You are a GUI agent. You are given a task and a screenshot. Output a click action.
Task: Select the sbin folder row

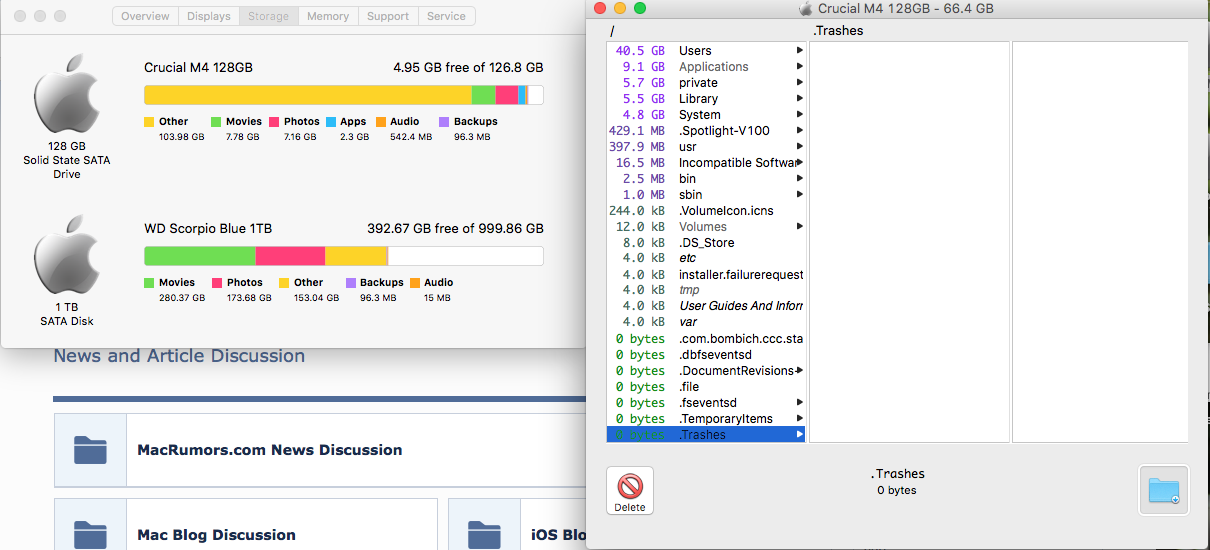tap(706, 194)
